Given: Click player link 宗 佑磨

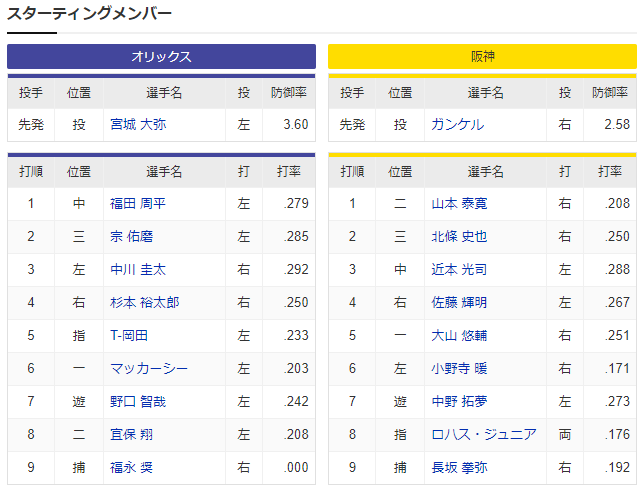Looking at the screenshot, I should [x=132, y=236].
